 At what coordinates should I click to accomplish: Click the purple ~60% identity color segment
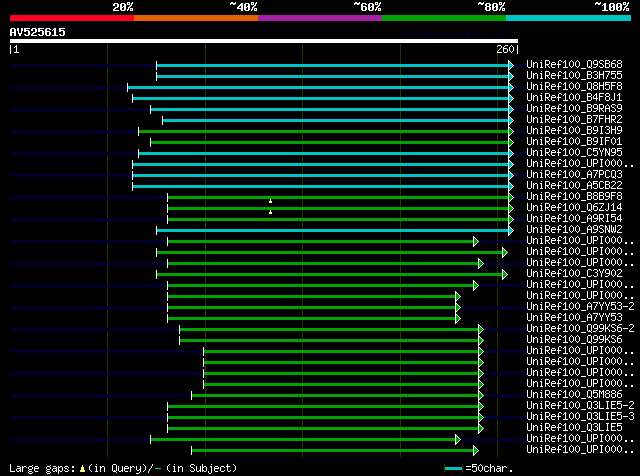tap(320, 18)
